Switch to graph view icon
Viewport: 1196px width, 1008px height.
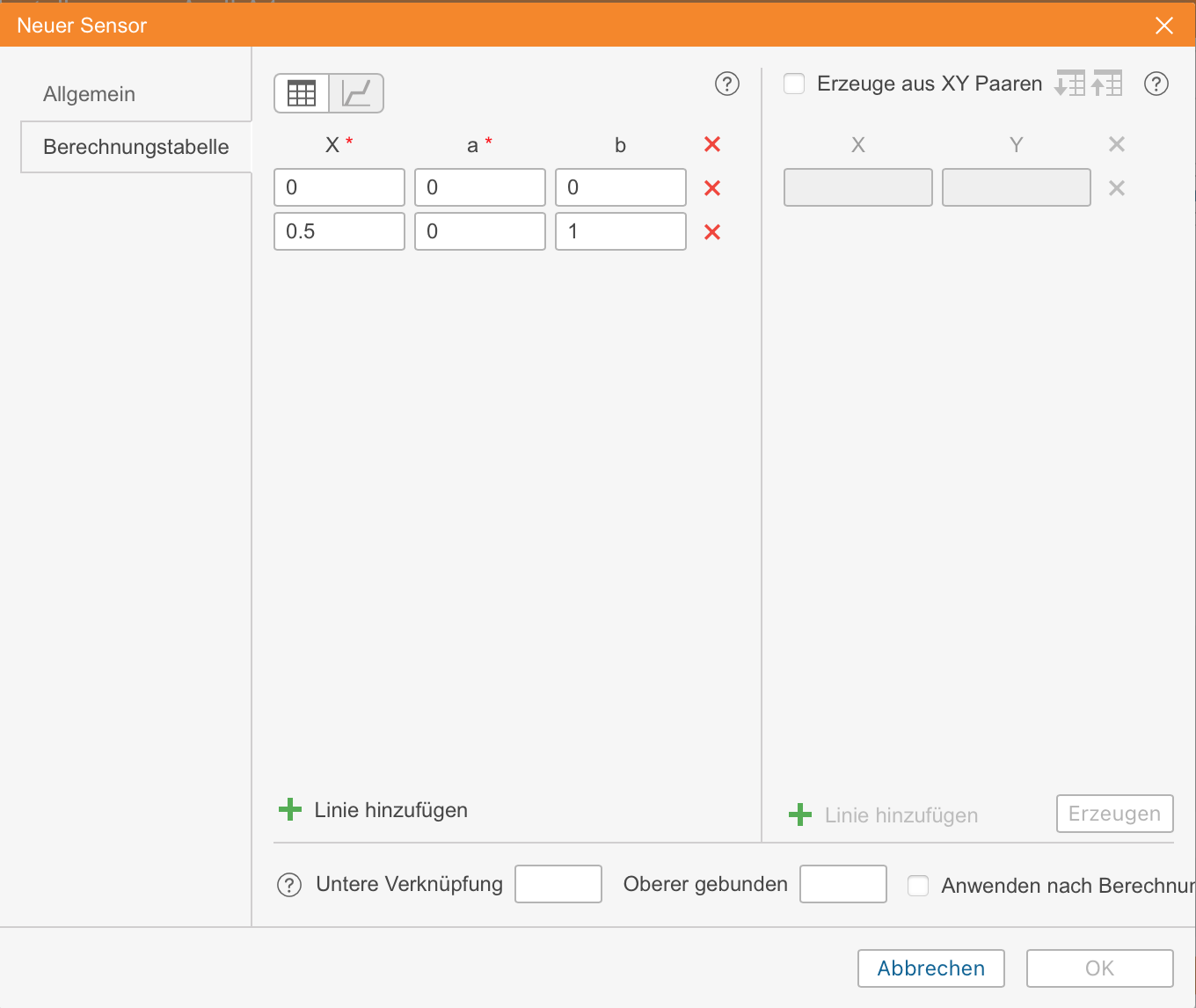pos(356,93)
